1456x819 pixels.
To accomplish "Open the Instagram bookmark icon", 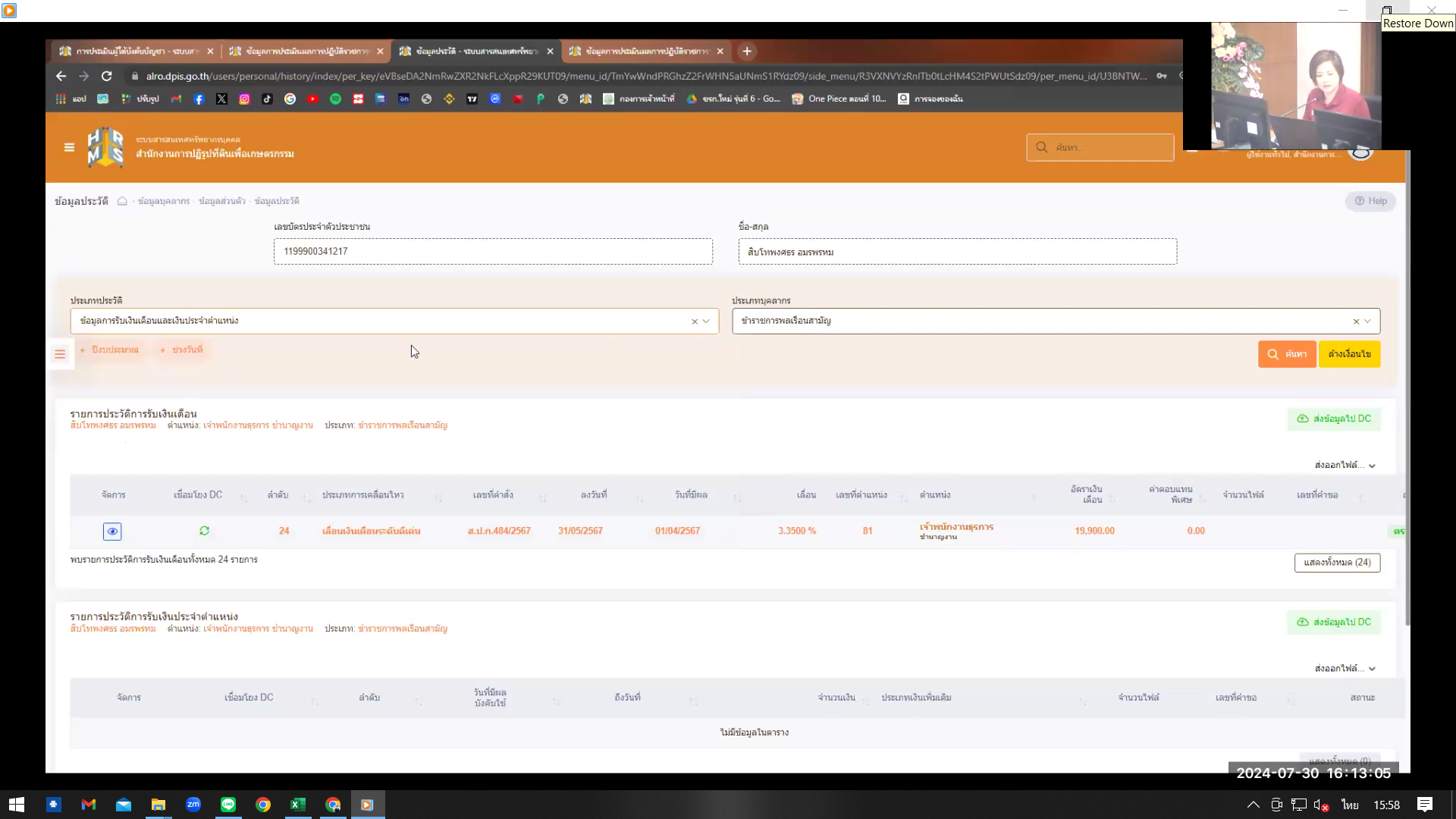I will [244, 99].
